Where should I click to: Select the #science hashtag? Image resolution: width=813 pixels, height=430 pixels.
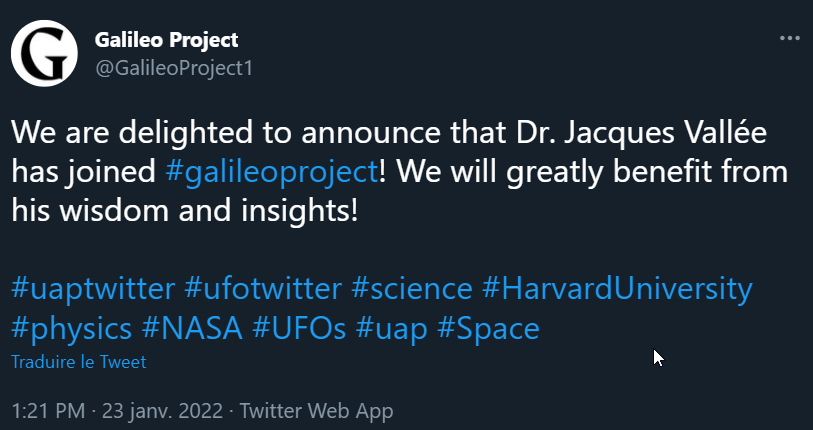[412, 289]
